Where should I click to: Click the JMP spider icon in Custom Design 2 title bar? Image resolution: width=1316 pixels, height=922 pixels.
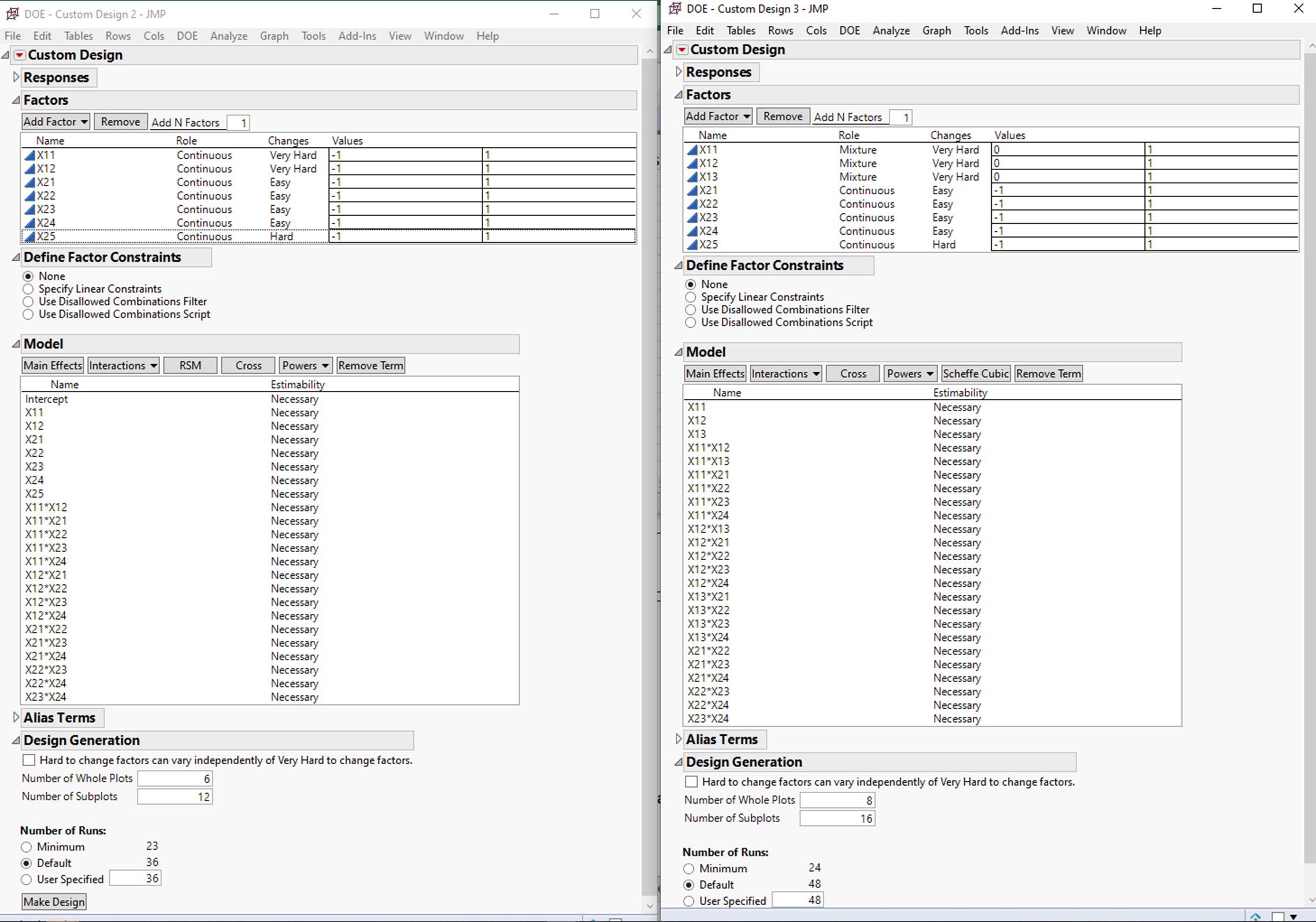point(13,13)
